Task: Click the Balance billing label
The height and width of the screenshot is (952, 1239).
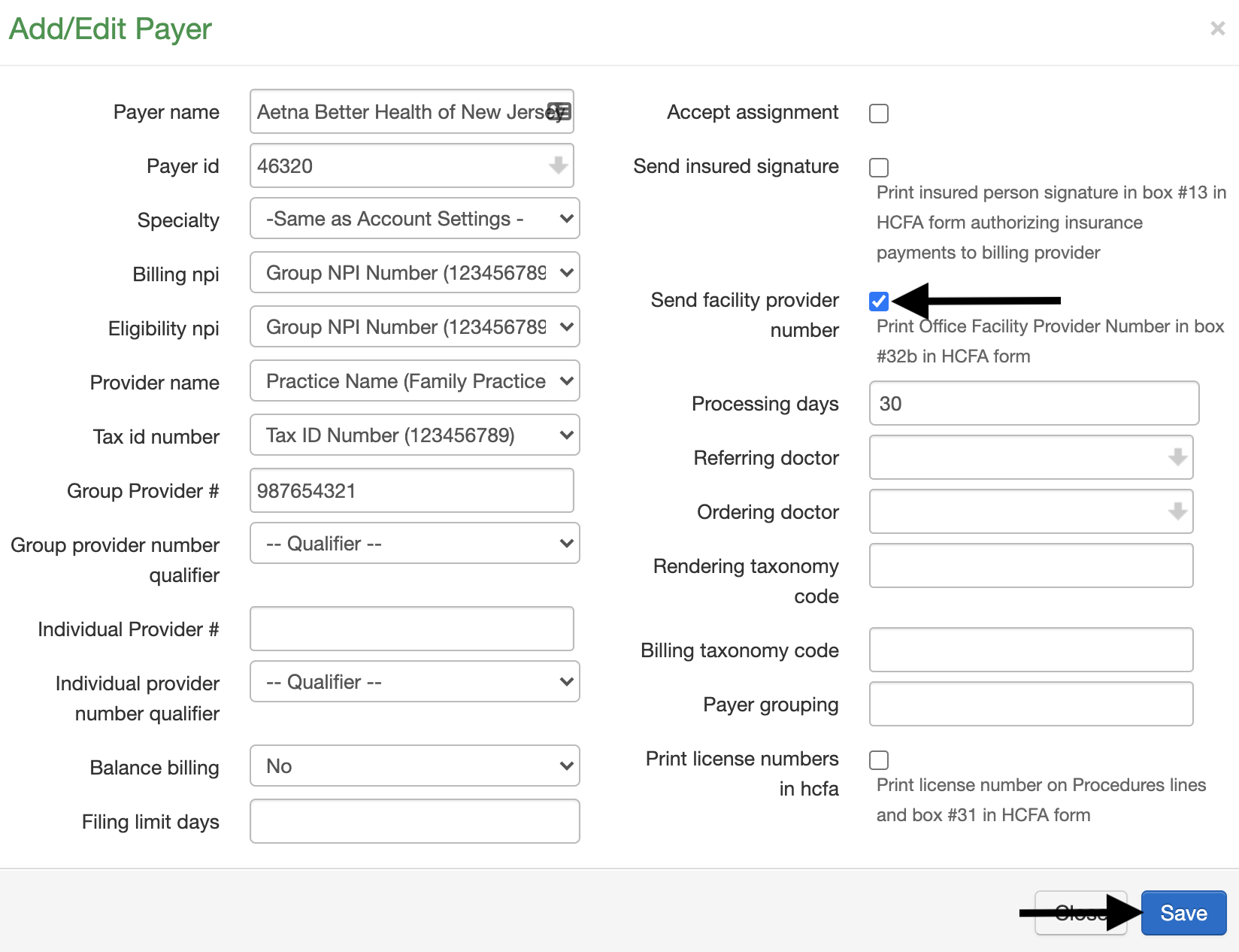Action: click(154, 768)
